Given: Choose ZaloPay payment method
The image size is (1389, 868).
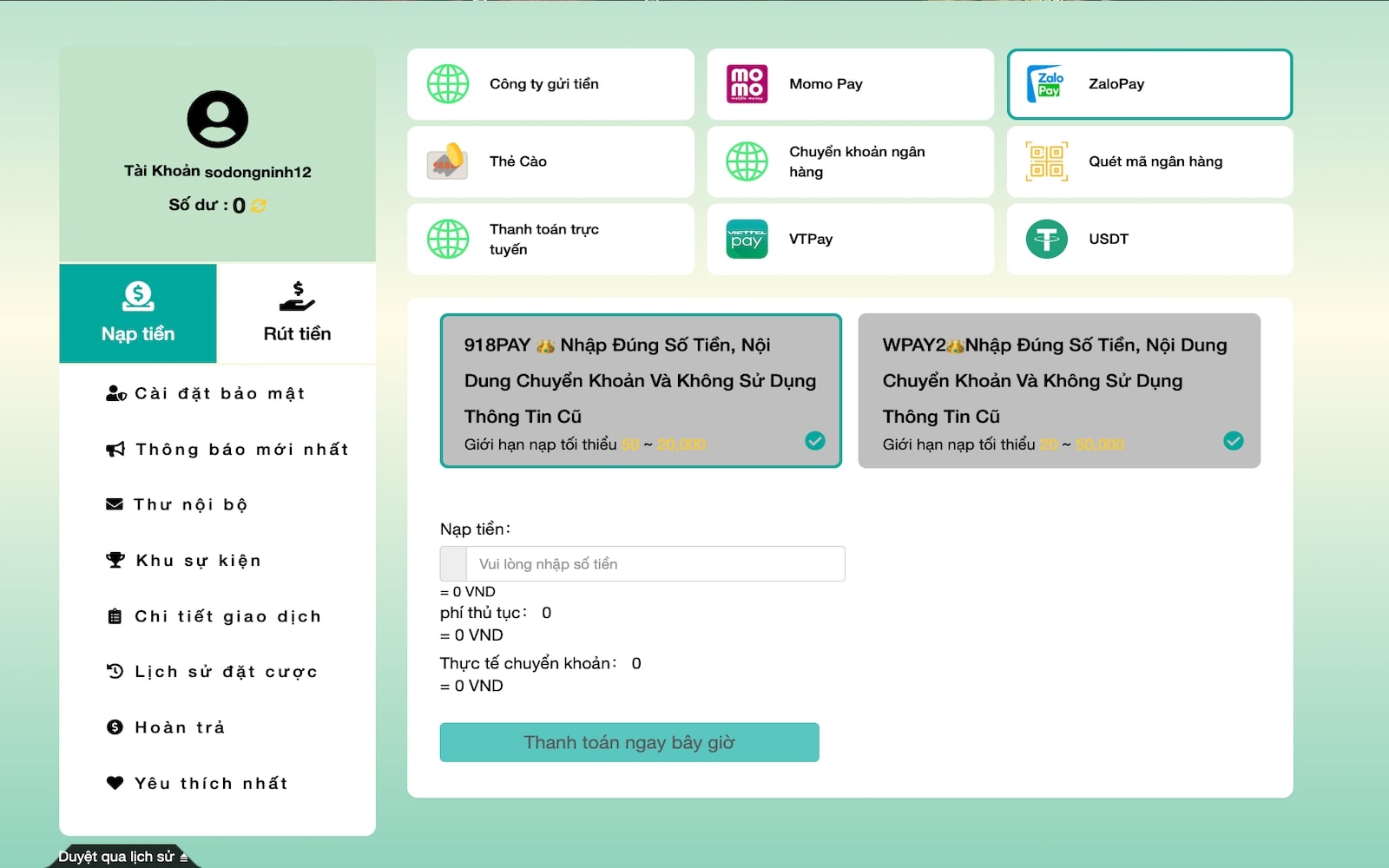Looking at the screenshot, I should pos(1150,84).
